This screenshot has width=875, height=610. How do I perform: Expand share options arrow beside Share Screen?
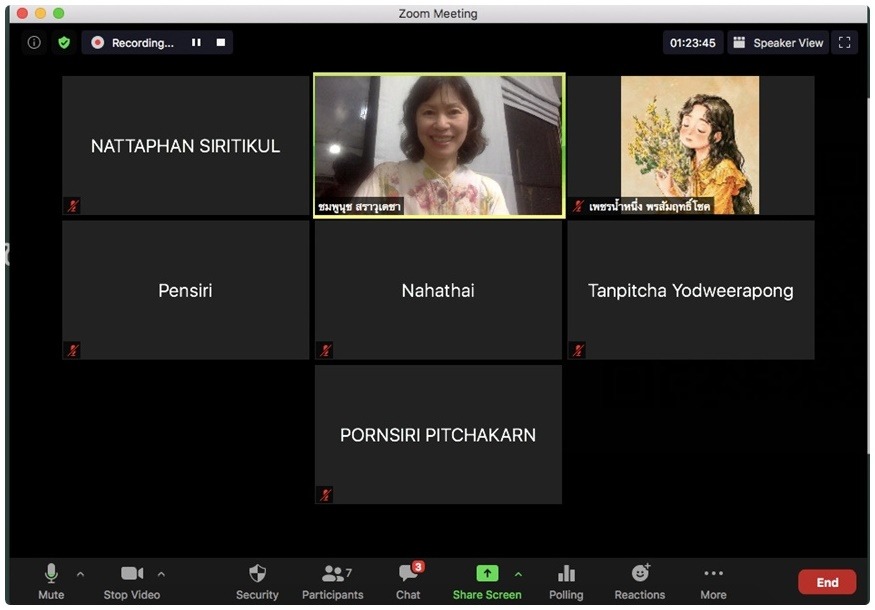[518, 574]
